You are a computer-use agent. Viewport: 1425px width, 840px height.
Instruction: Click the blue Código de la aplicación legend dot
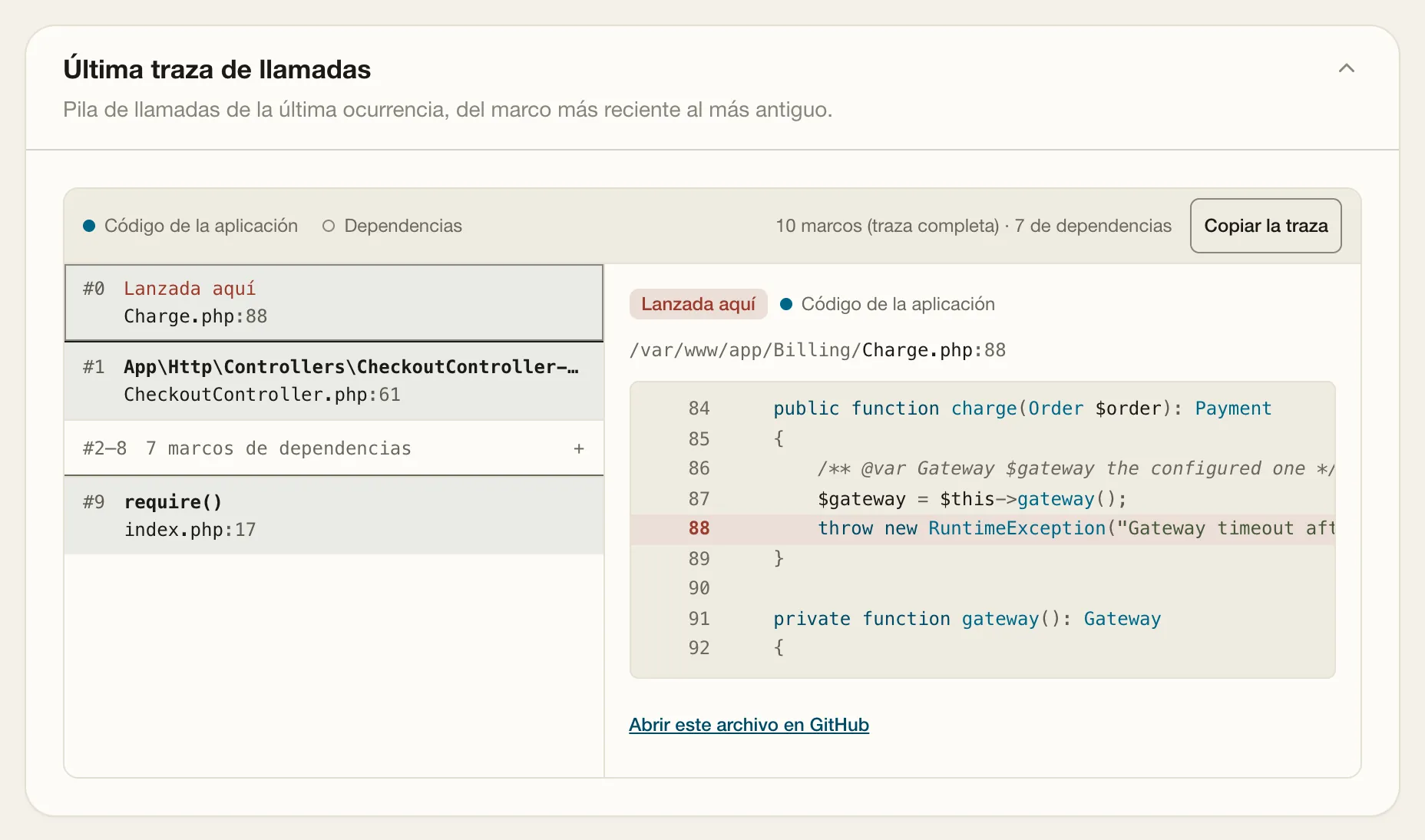pos(89,226)
